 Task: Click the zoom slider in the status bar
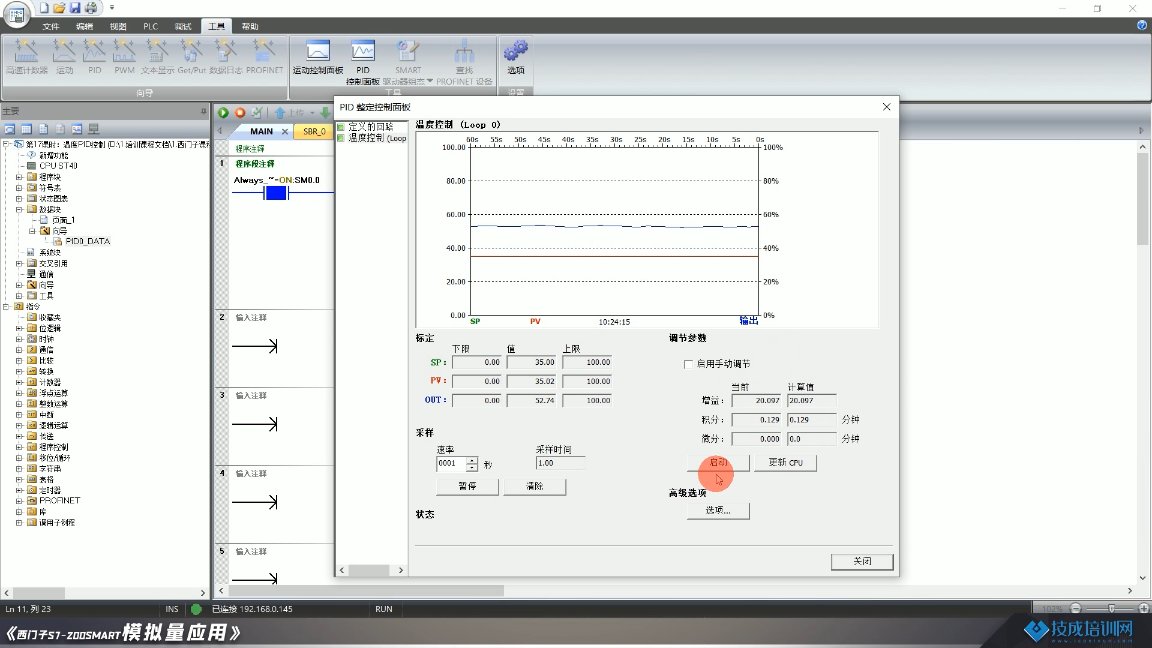1110,608
